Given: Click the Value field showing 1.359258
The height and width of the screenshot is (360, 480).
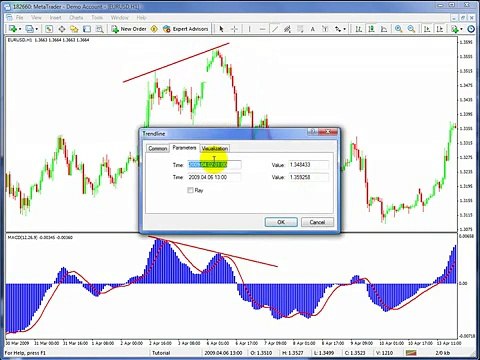Looking at the screenshot, I should click(x=309, y=177).
